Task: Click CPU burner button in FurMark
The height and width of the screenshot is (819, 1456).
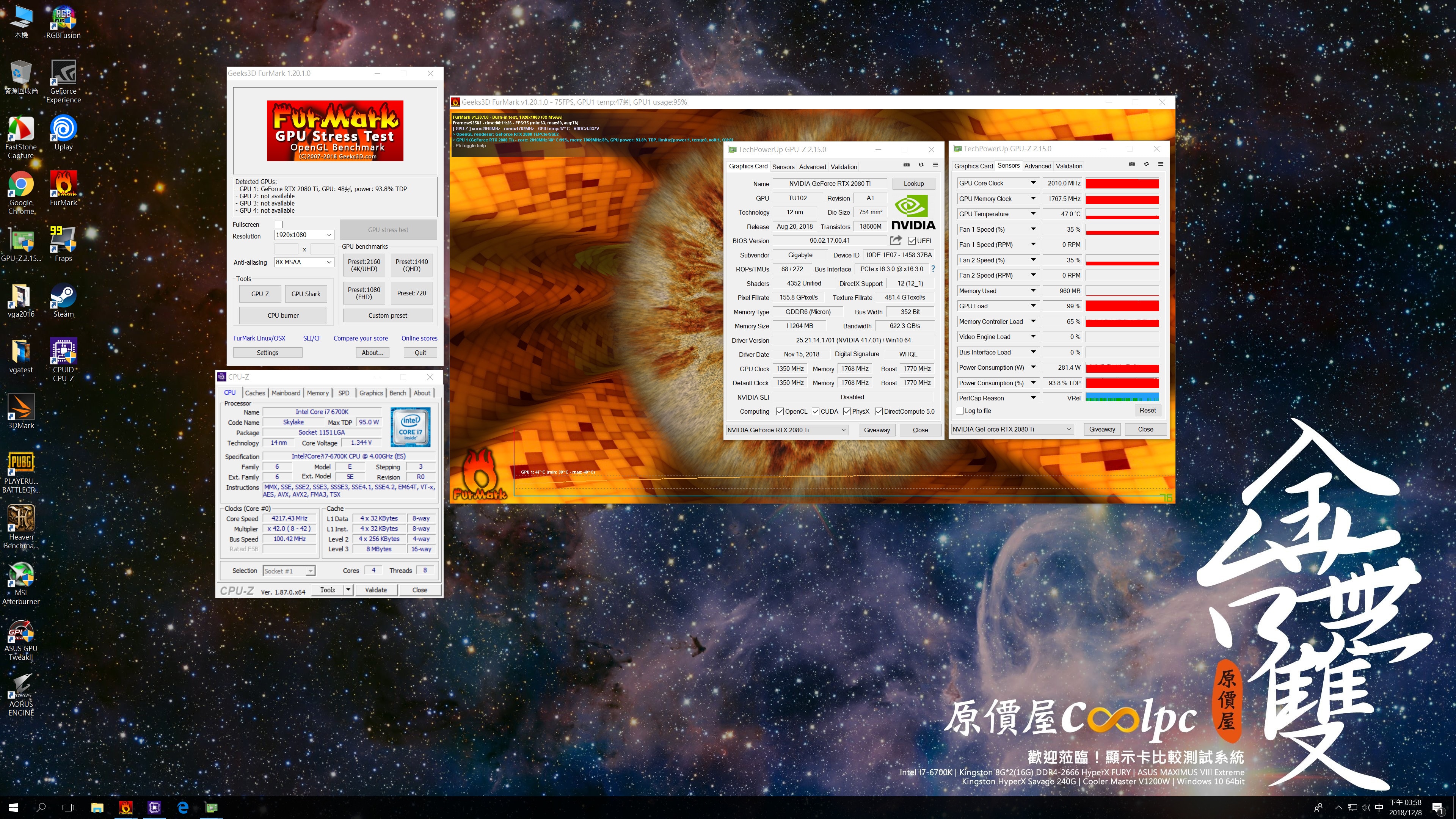Action: click(x=283, y=315)
